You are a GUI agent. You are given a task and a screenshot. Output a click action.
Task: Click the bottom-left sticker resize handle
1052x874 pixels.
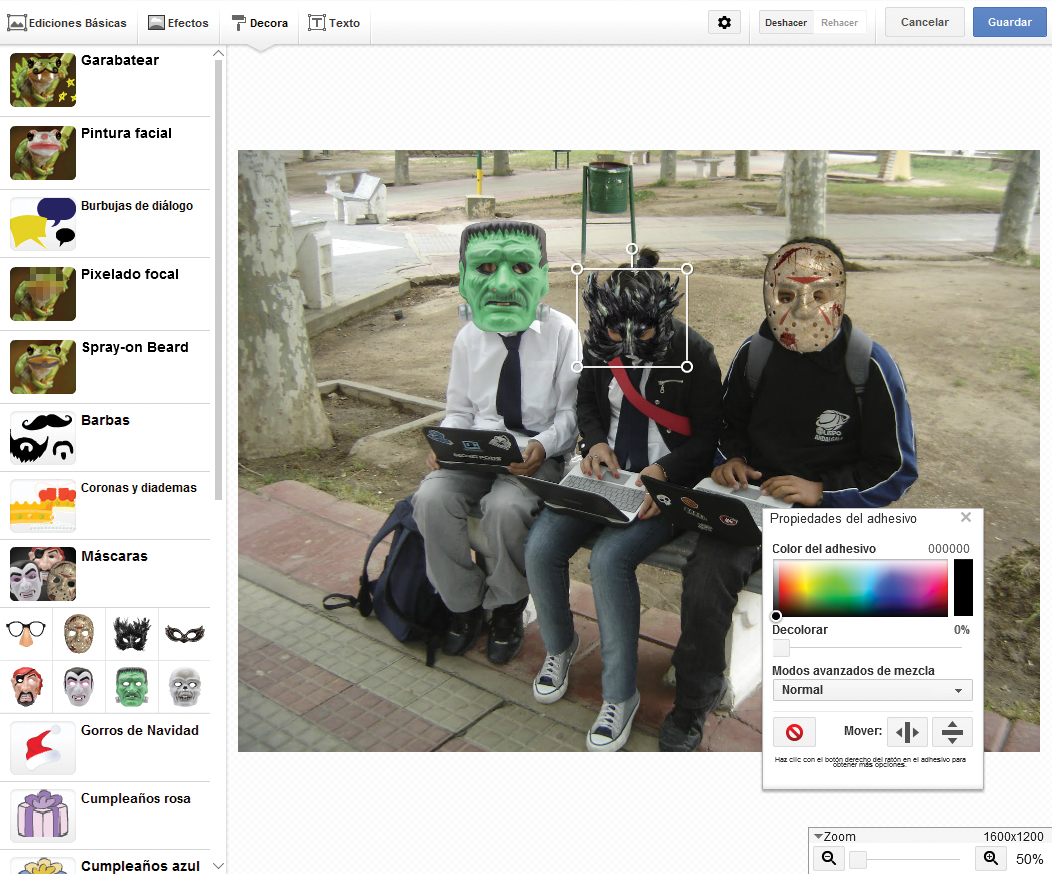tap(577, 367)
